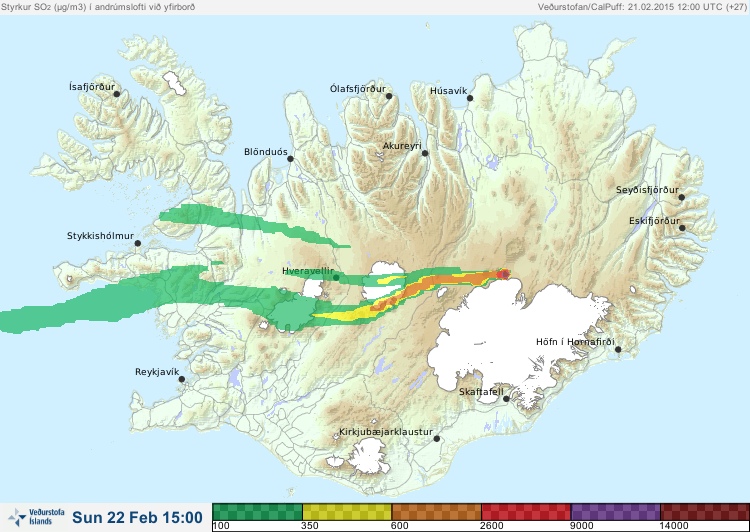The width and height of the screenshot is (750, 532).
Task: Click the Reykjavík city marker
Action: click(x=182, y=379)
